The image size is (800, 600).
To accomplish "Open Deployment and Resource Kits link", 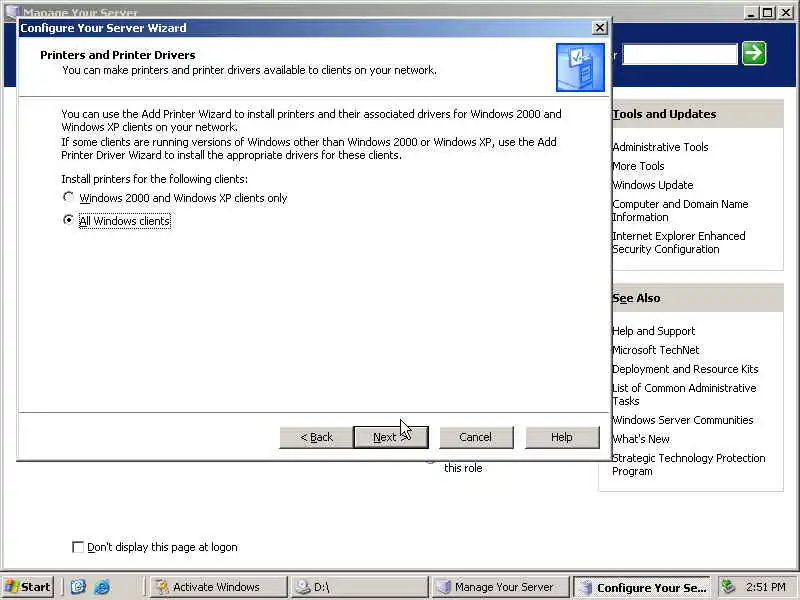I will coord(685,369).
